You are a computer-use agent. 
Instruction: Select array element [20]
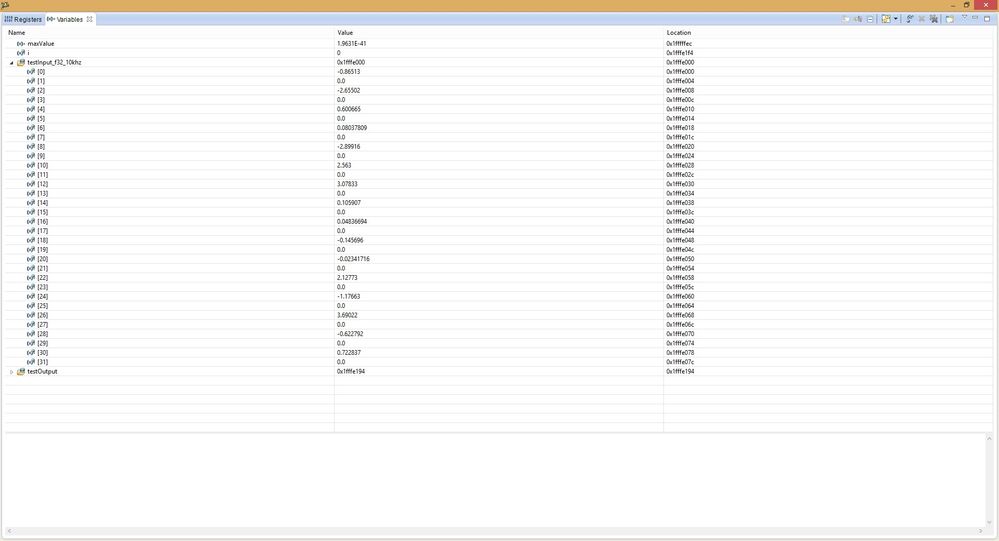pos(499,259)
